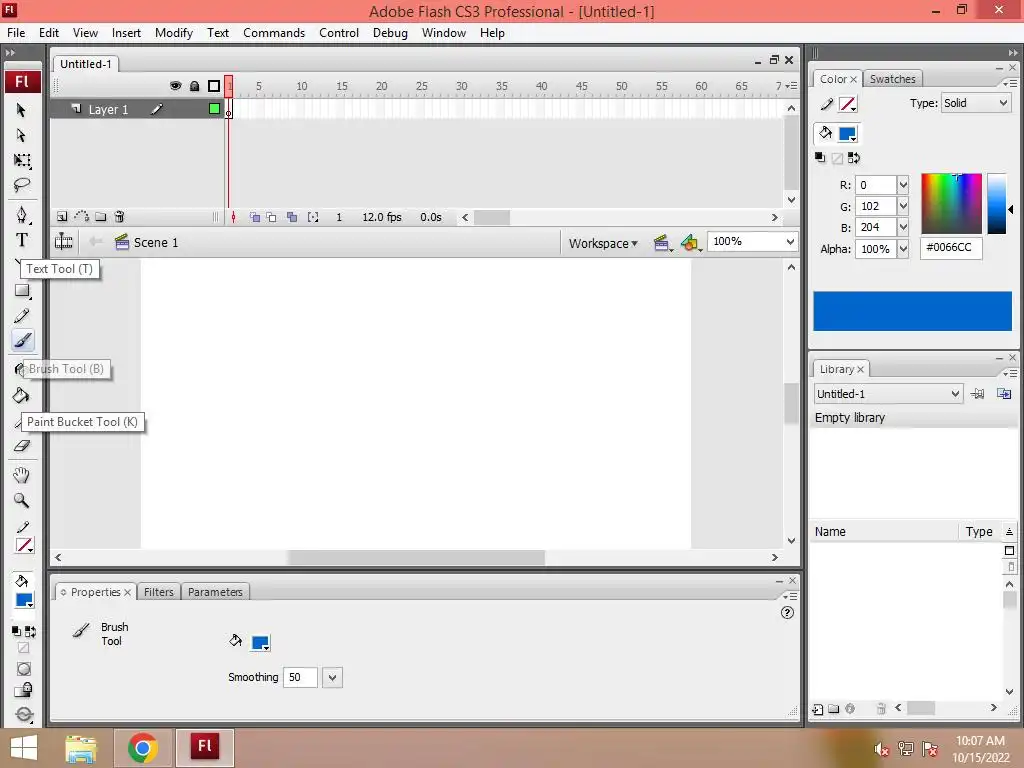Screen dimensions: 1024x768
Task: Click Delete Layer trash icon
Action: tap(120, 217)
